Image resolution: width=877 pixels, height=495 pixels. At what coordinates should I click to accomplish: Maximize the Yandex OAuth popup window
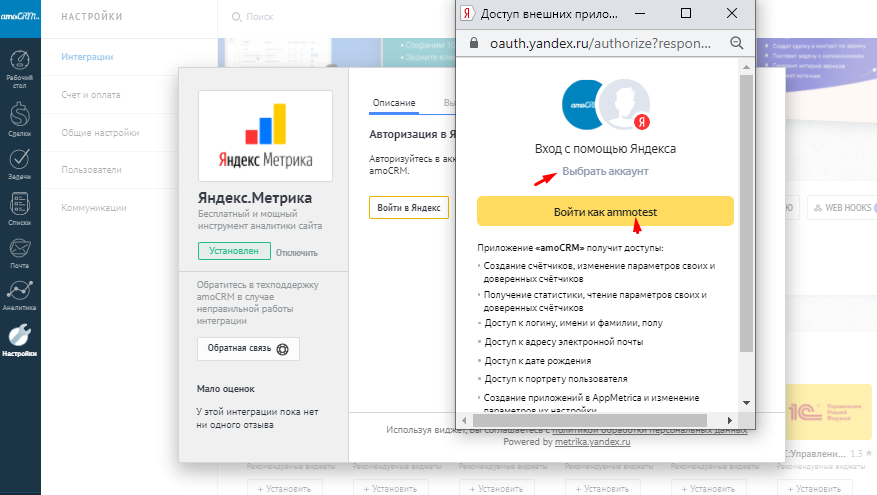[686, 13]
